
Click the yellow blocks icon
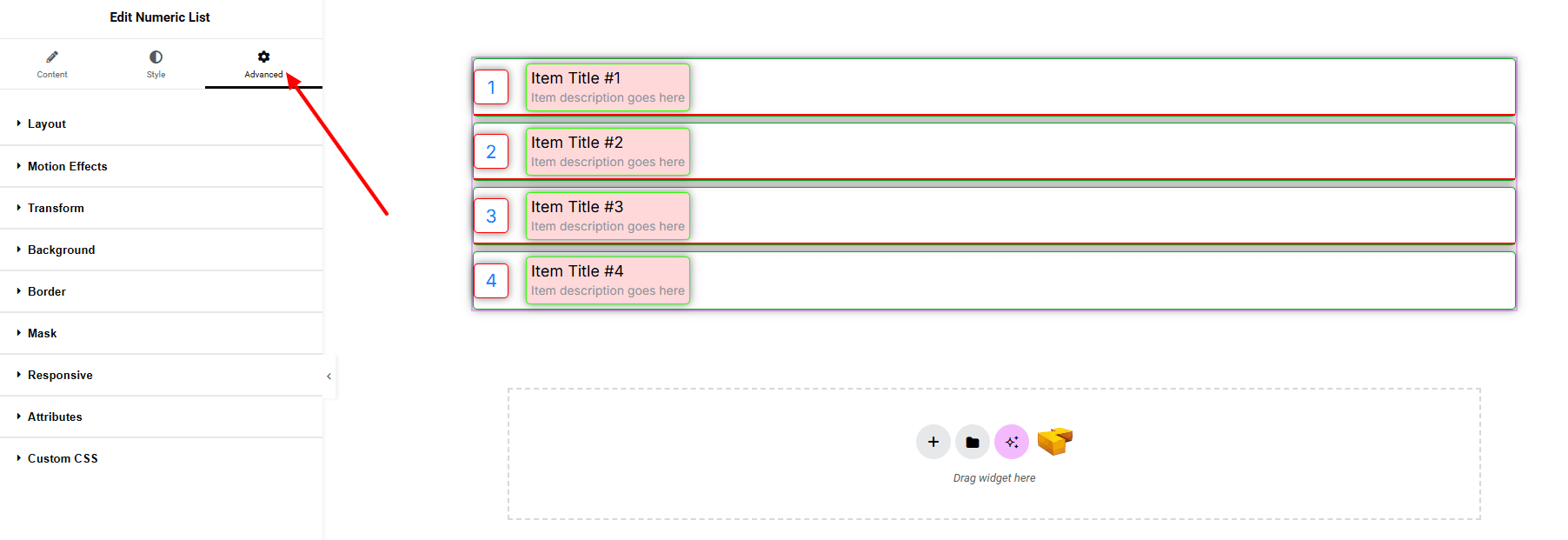1054,441
